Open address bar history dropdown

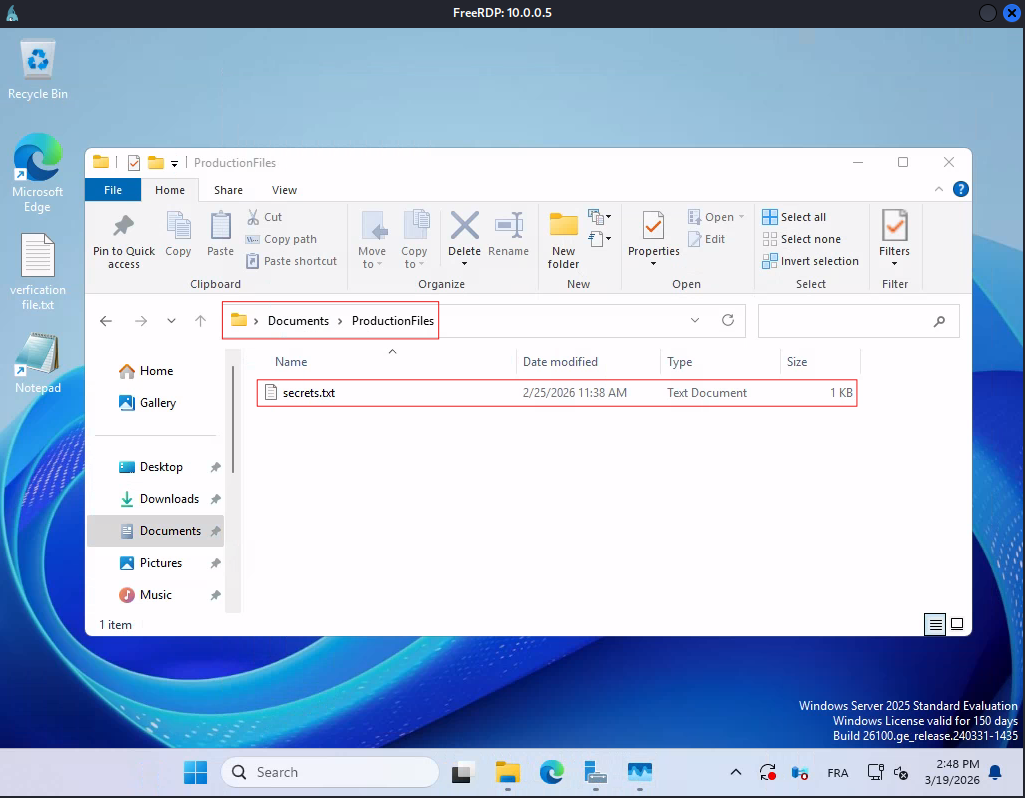(695, 321)
